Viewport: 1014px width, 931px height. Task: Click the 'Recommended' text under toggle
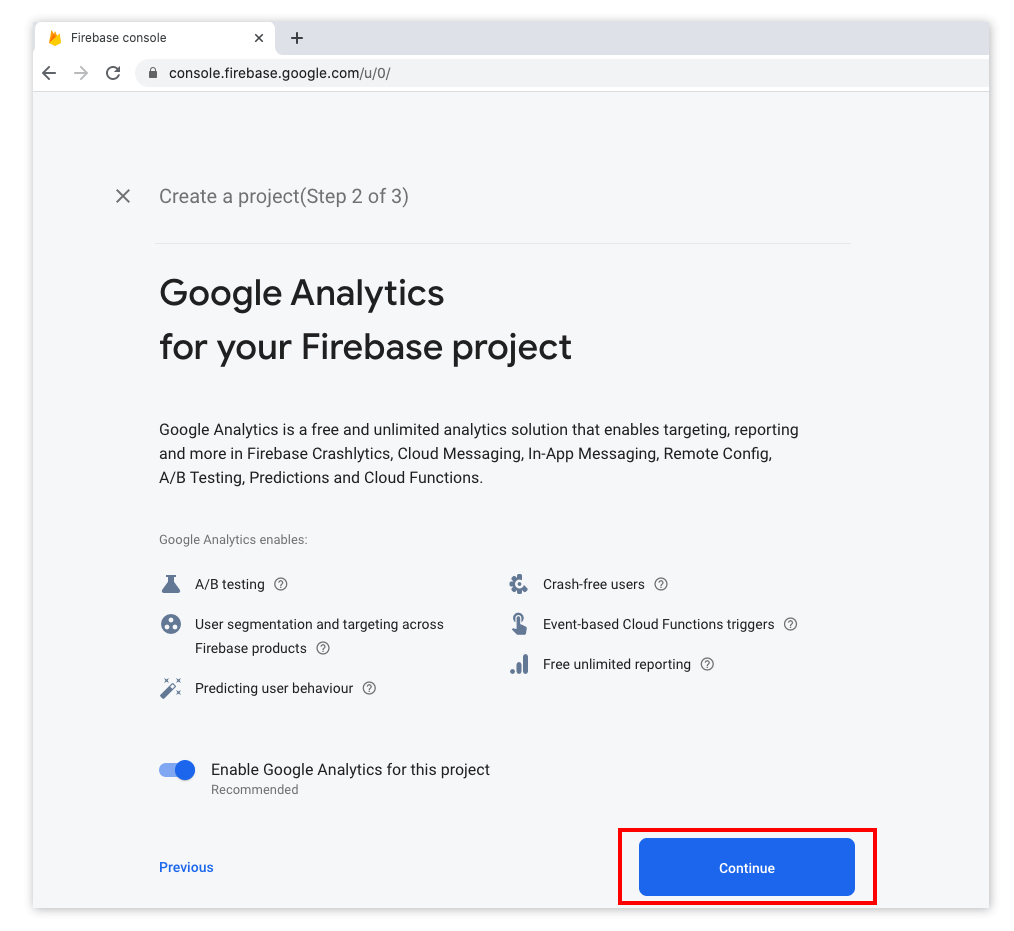255,789
